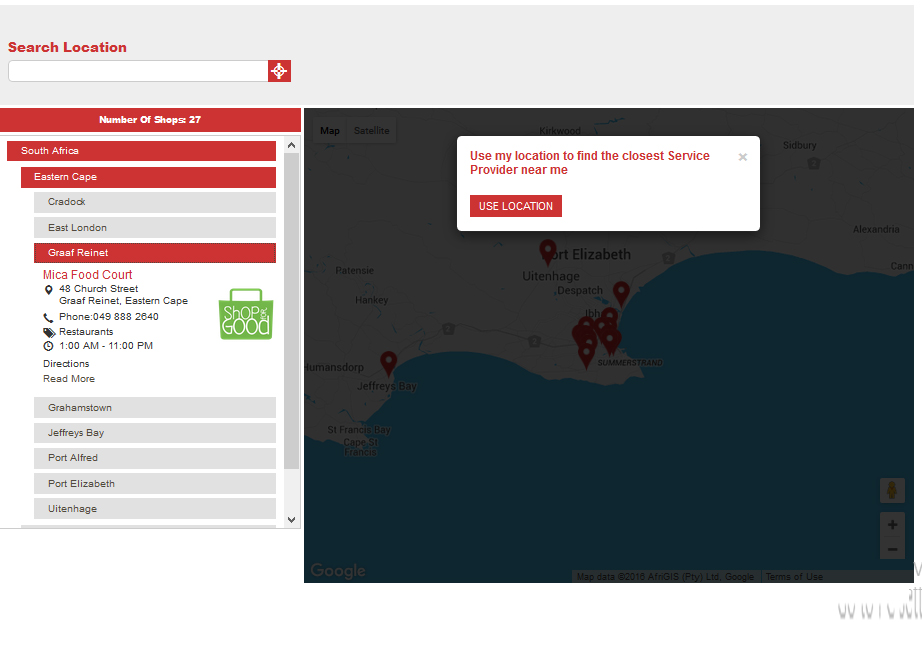The height and width of the screenshot is (657, 922).
Task: Click the Shop for Good logo
Action: pyautogui.click(x=245, y=314)
